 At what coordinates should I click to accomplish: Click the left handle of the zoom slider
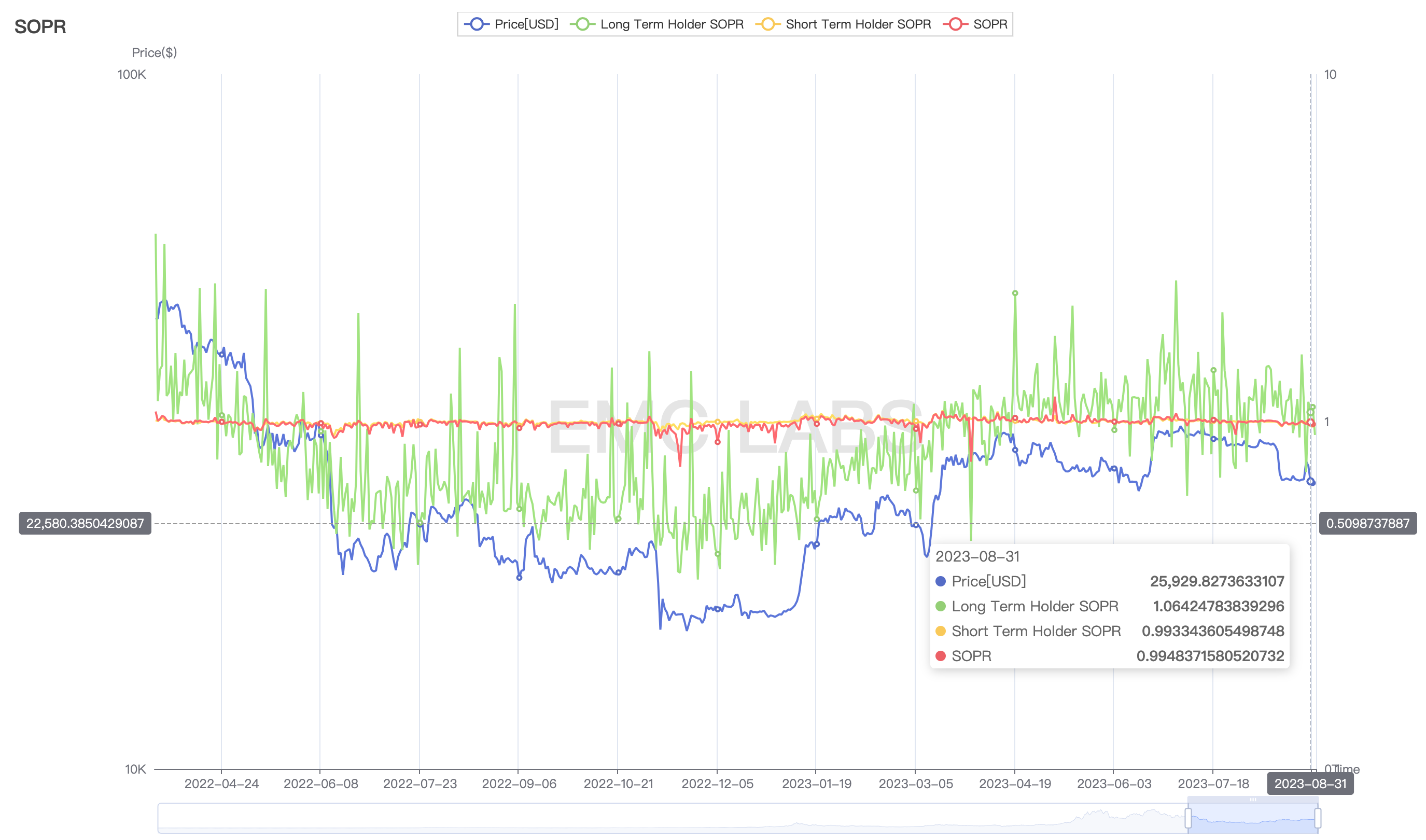1187,818
